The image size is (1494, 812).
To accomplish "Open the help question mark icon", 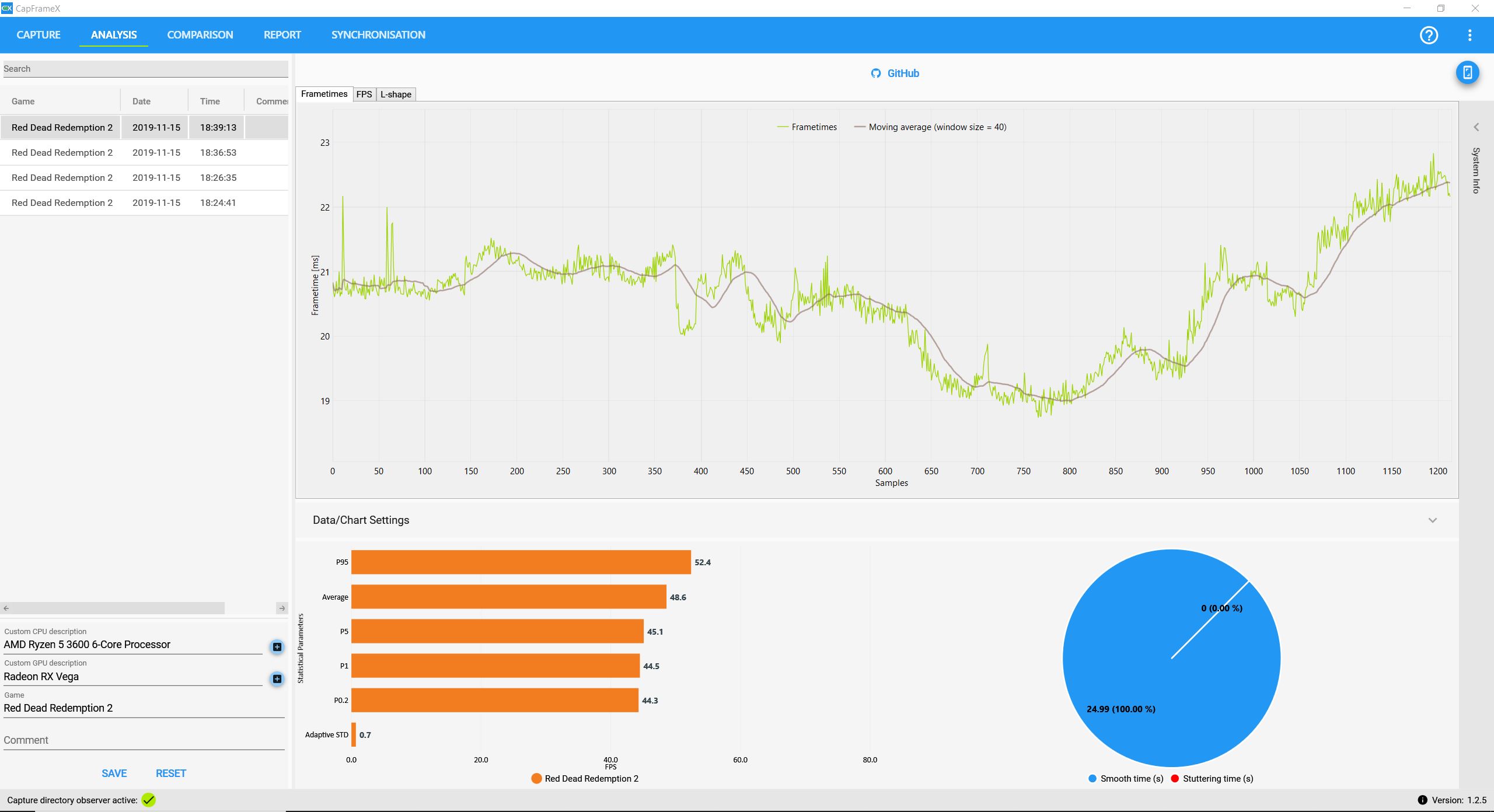I will tap(1428, 35).
